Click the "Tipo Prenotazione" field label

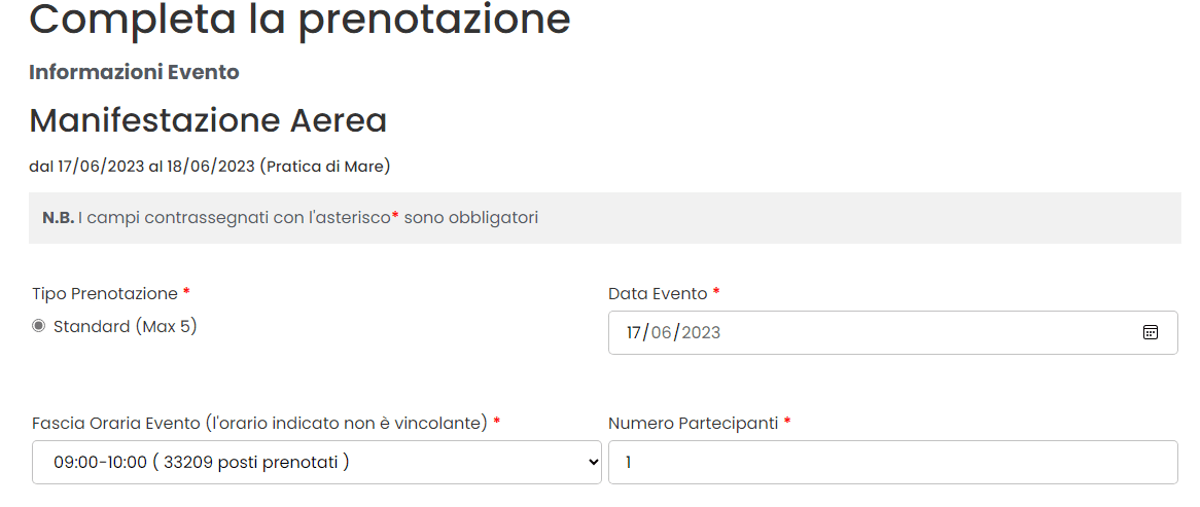[105, 294]
